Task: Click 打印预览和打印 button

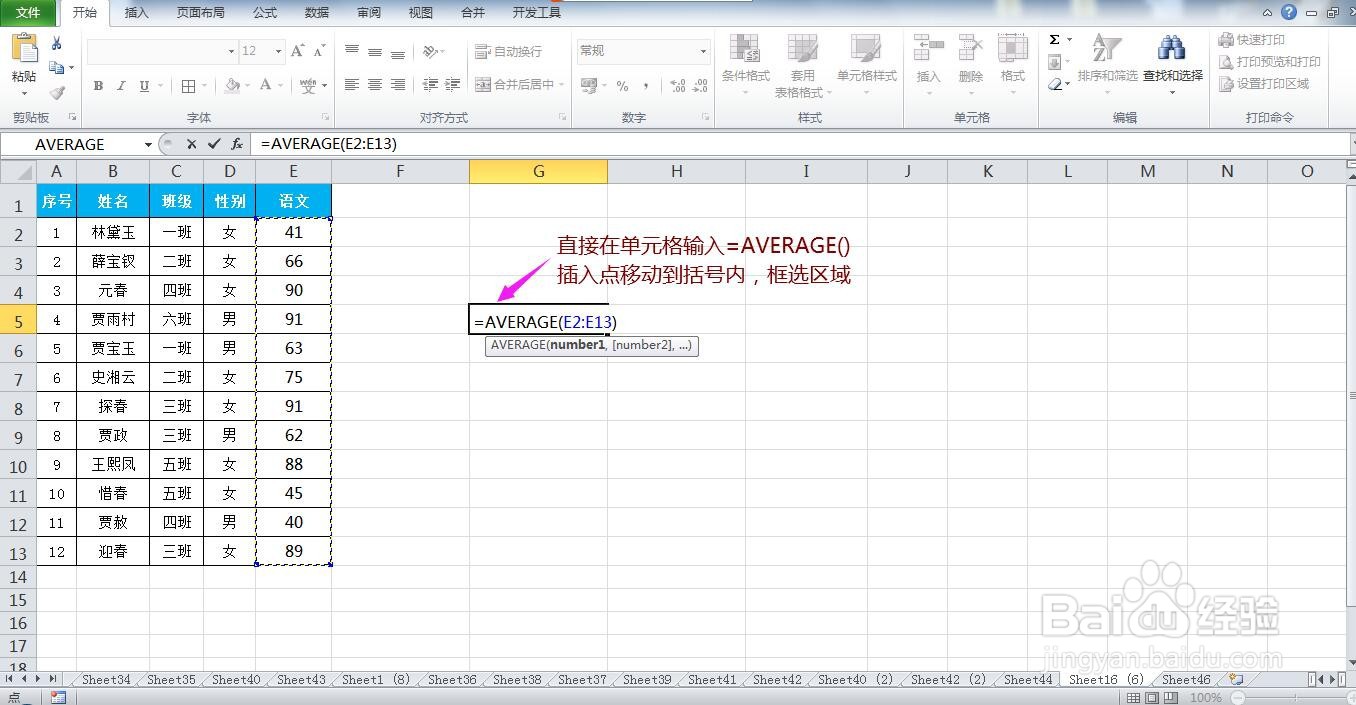Action: coord(1270,62)
